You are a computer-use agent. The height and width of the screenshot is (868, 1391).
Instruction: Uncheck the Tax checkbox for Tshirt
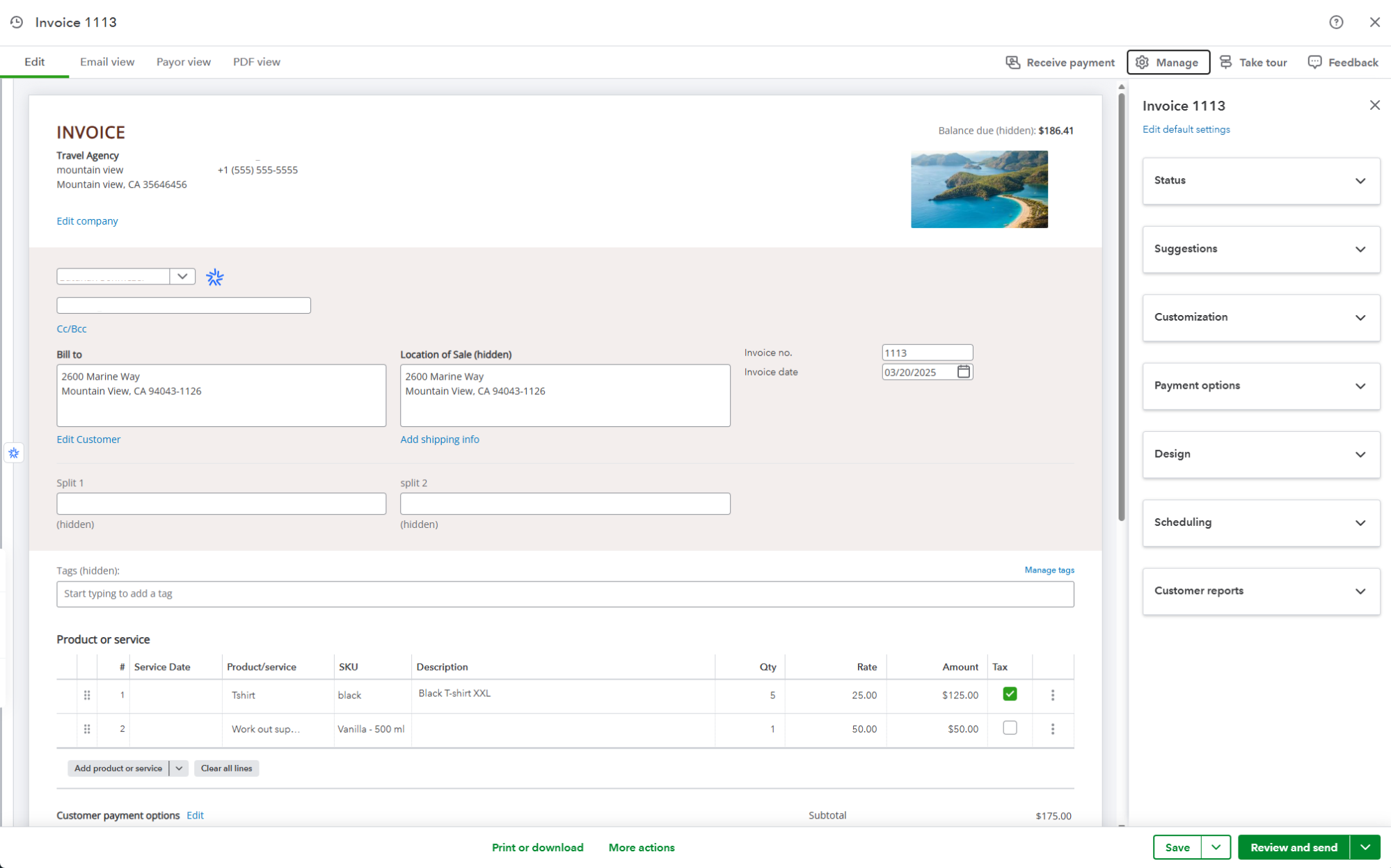point(1010,694)
